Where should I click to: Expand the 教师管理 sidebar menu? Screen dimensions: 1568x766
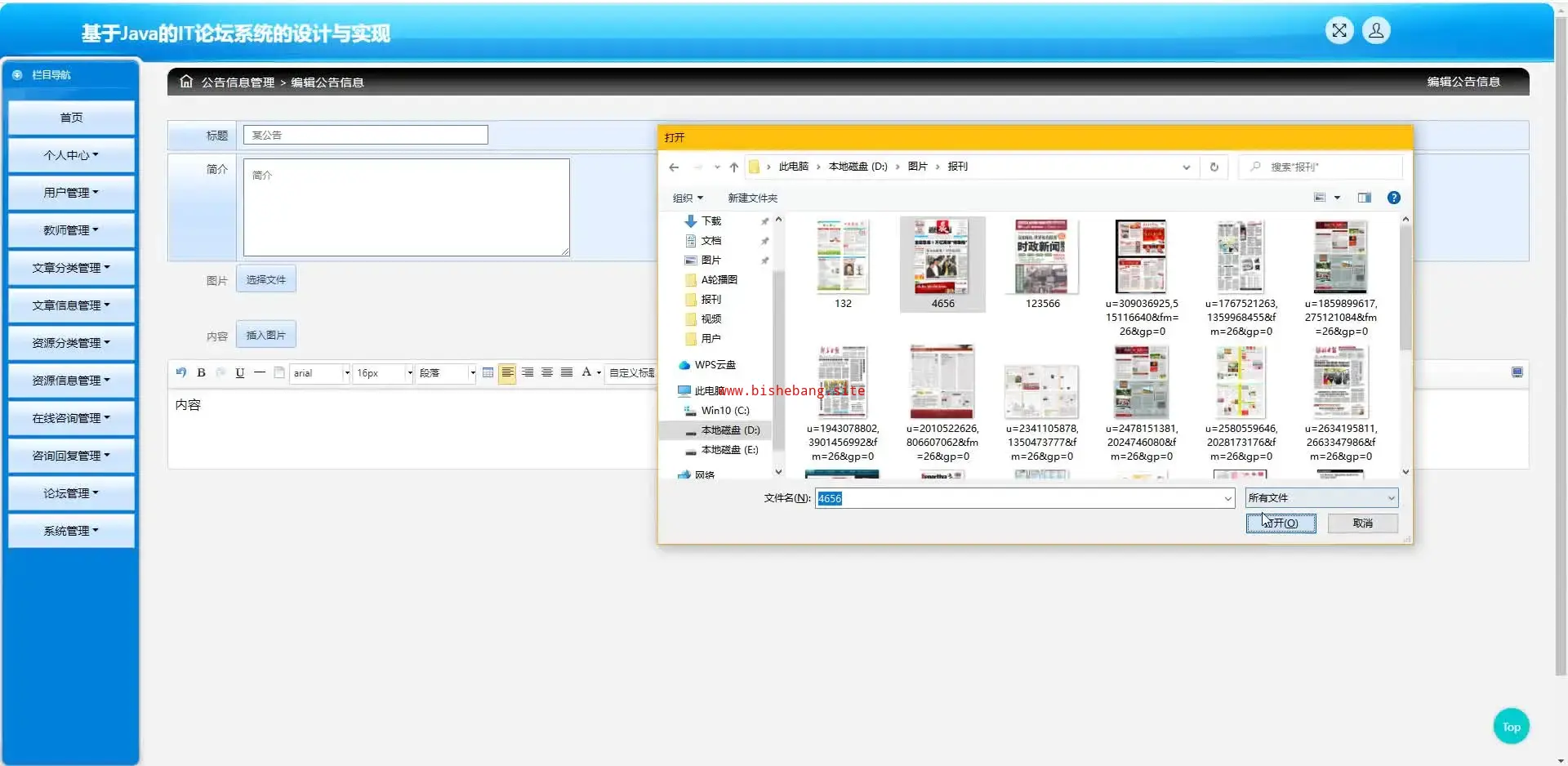(x=72, y=230)
